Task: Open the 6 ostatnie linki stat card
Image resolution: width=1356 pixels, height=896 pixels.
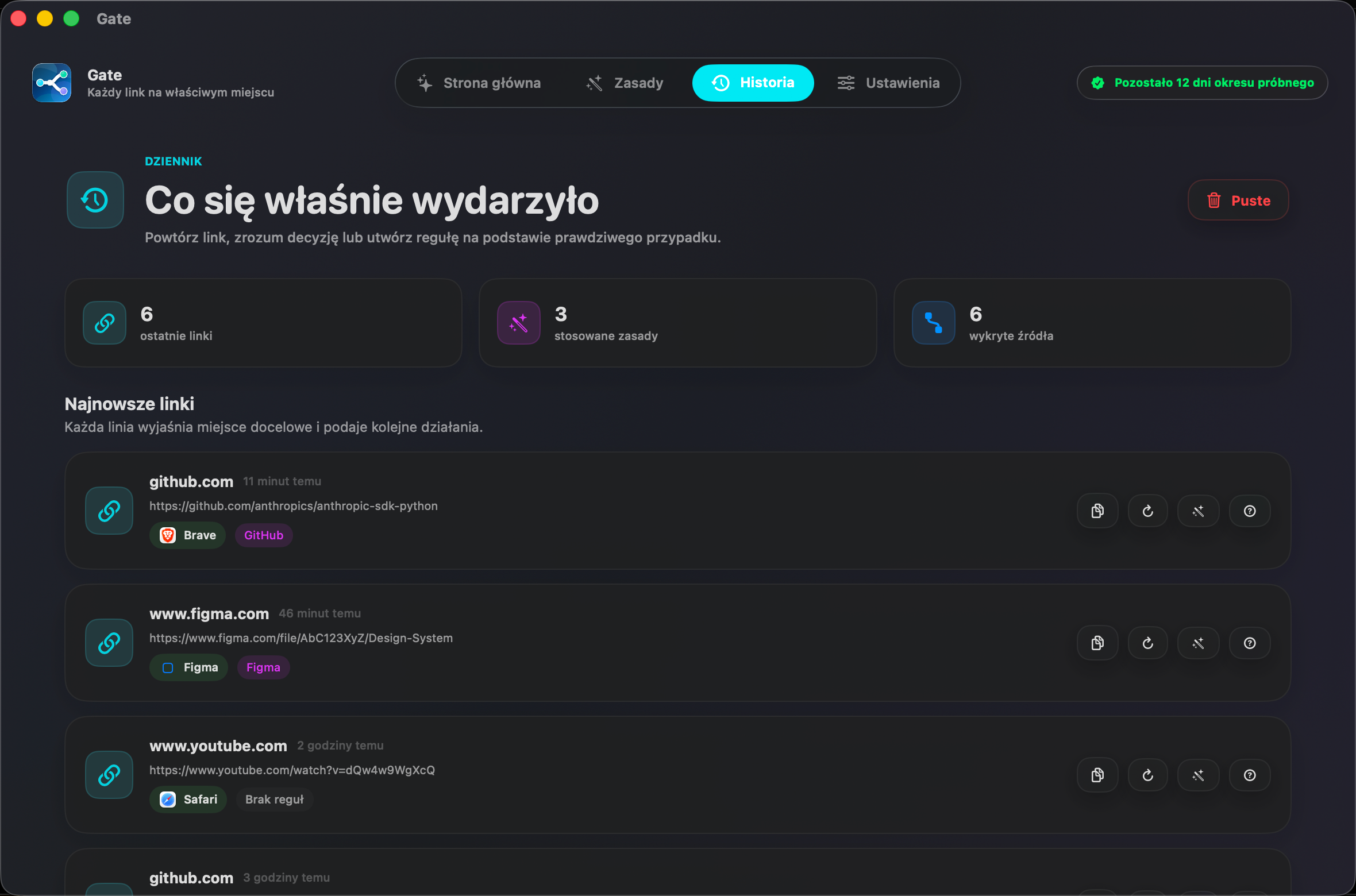Action: pos(264,323)
